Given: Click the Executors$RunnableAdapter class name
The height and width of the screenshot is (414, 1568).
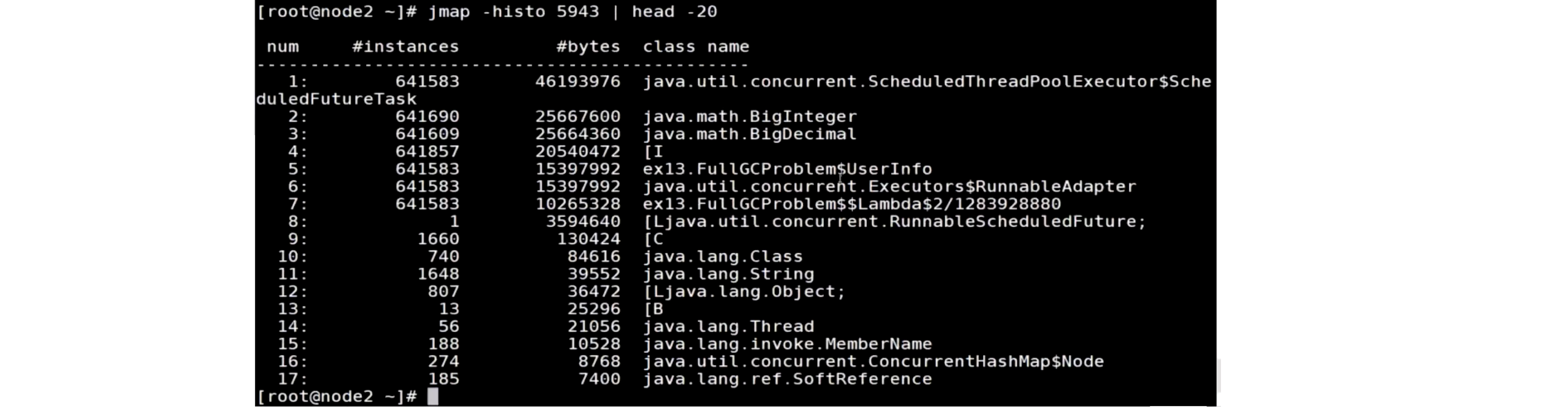Looking at the screenshot, I should 889,186.
